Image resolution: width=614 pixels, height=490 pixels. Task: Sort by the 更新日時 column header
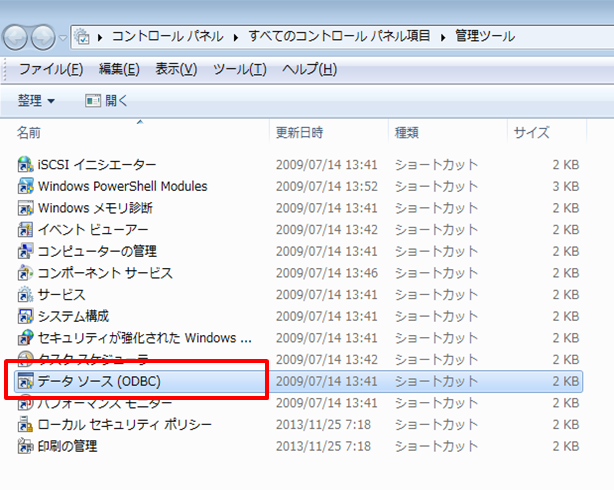click(x=299, y=132)
